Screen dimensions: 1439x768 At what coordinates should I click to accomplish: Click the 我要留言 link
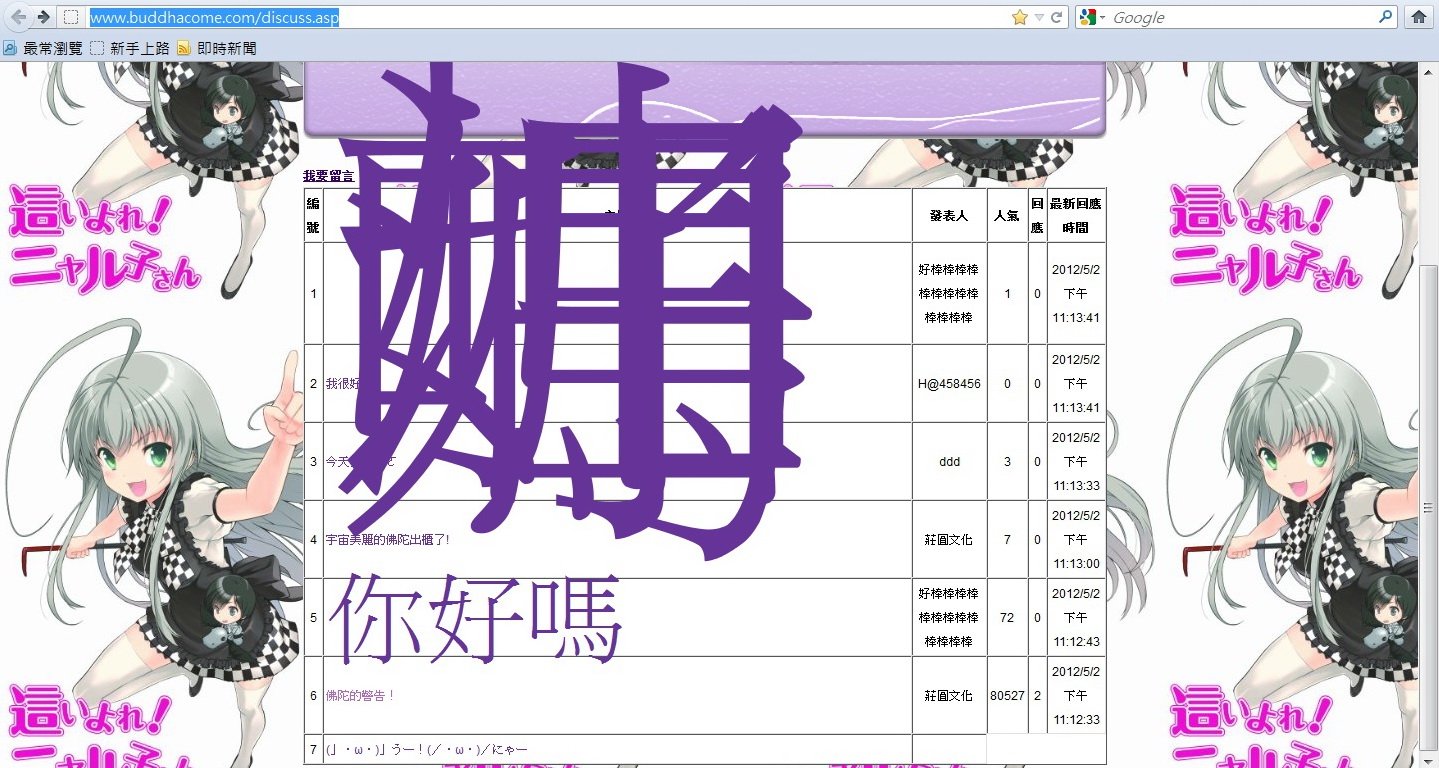pyautogui.click(x=328, y=175)
